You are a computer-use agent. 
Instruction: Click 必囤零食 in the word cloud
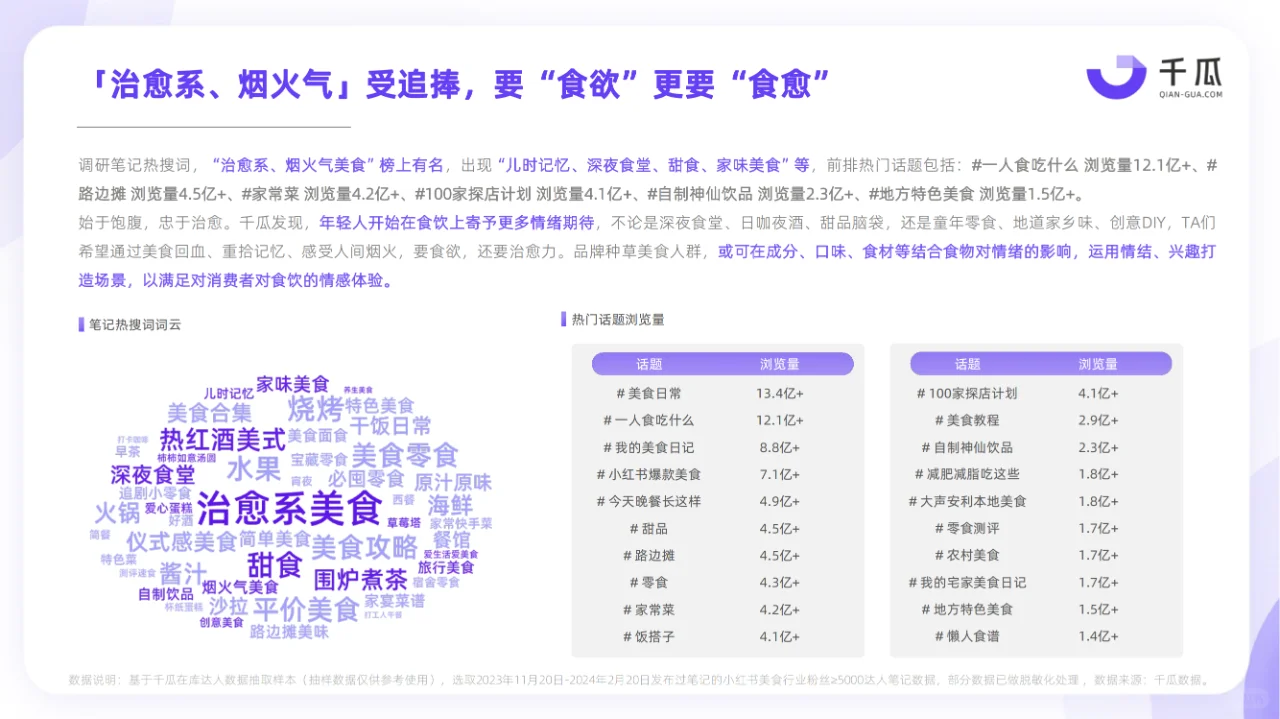pos(366,480)
